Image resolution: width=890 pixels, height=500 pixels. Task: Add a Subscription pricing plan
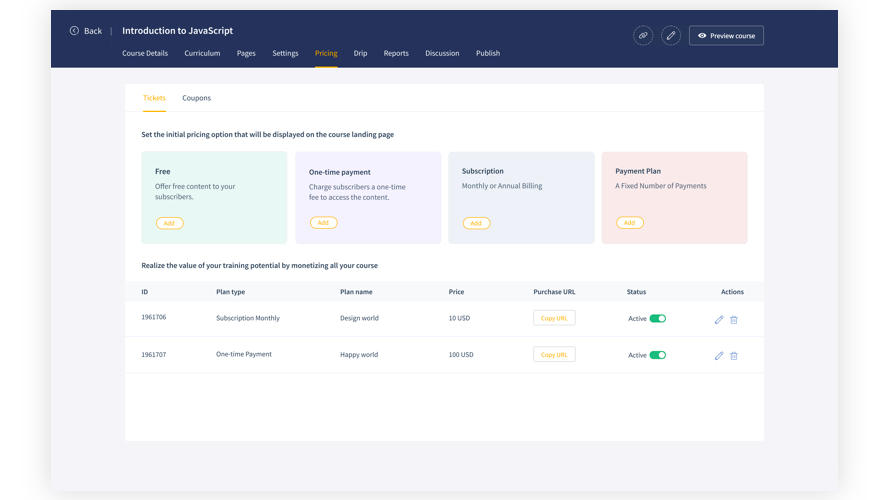pos(476,223)
